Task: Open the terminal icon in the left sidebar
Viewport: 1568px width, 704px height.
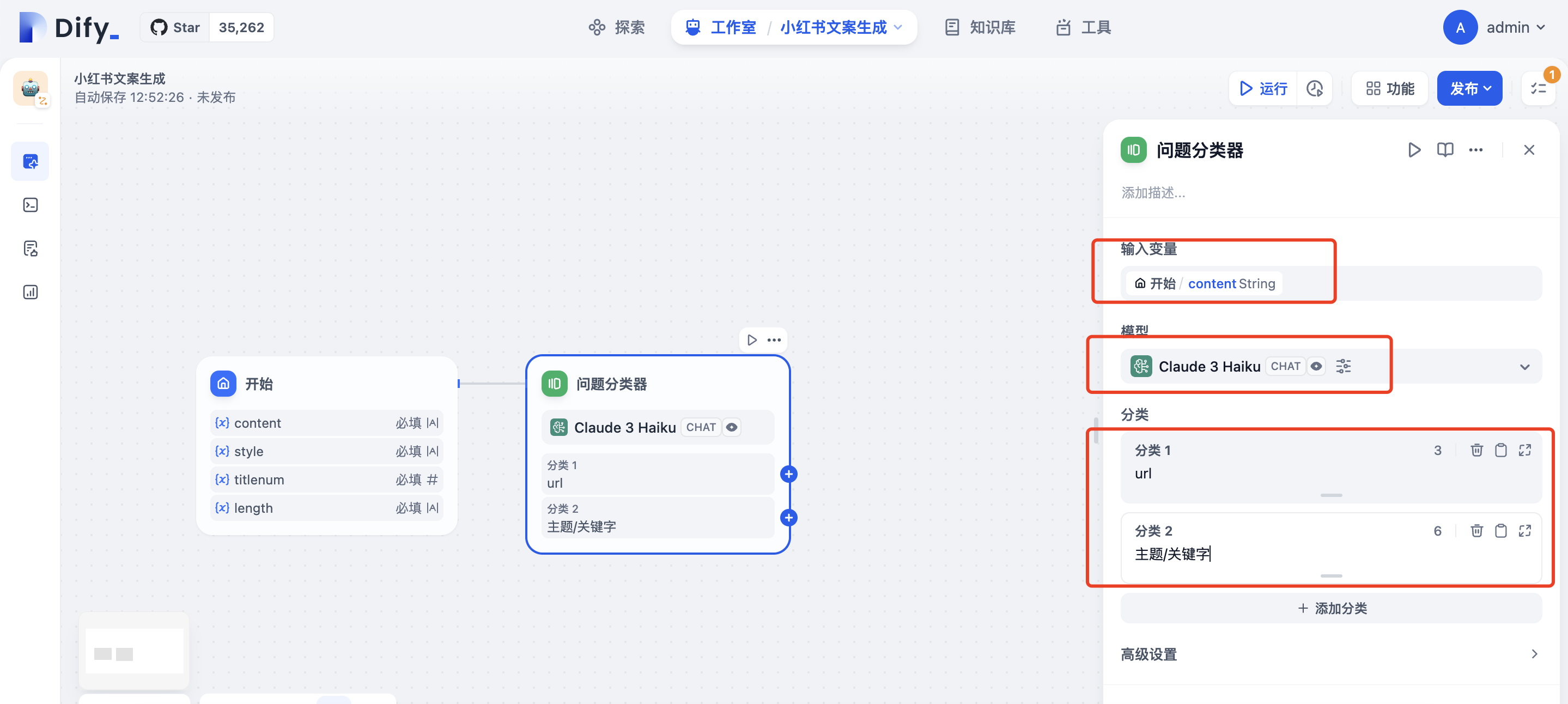Action: (31, 205)
